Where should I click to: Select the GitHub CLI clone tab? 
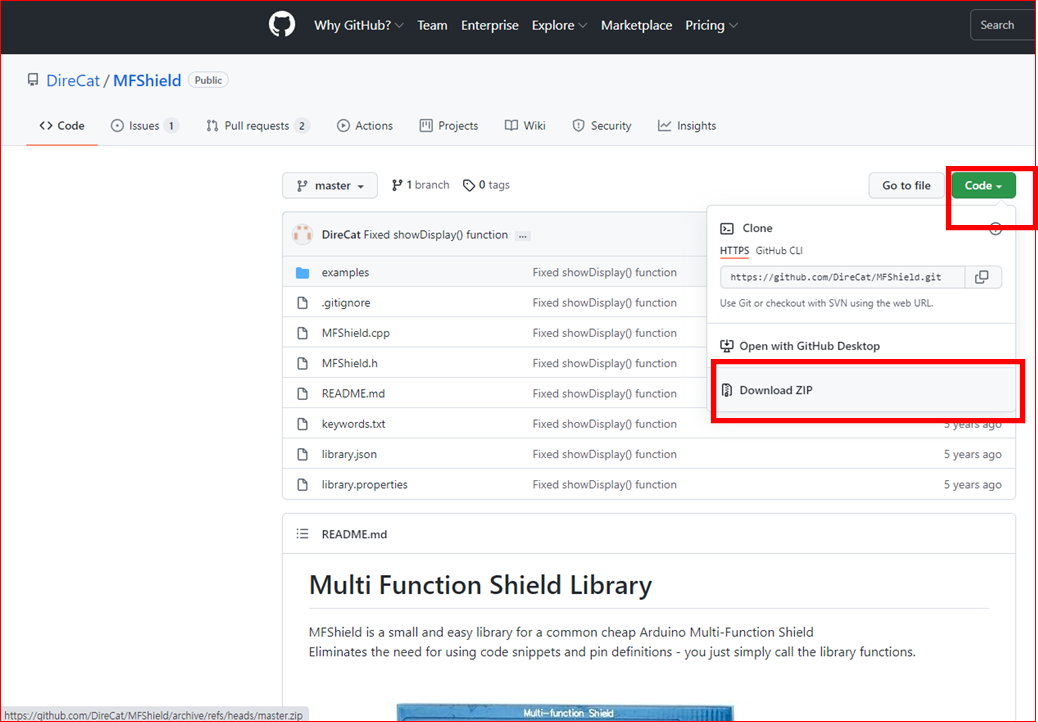[x=779, y=251]
